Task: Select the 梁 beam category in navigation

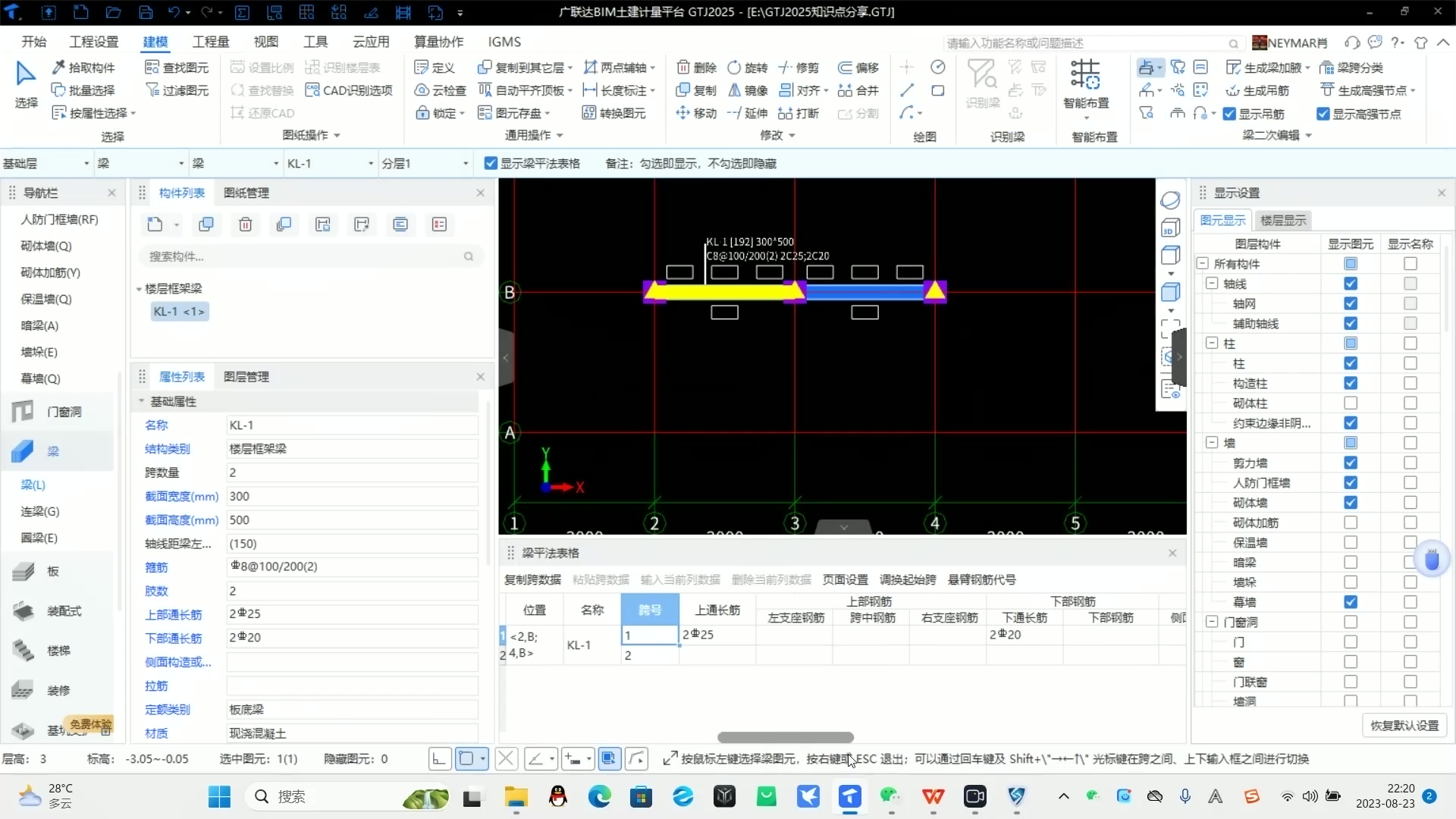Action: coord(52,451)
